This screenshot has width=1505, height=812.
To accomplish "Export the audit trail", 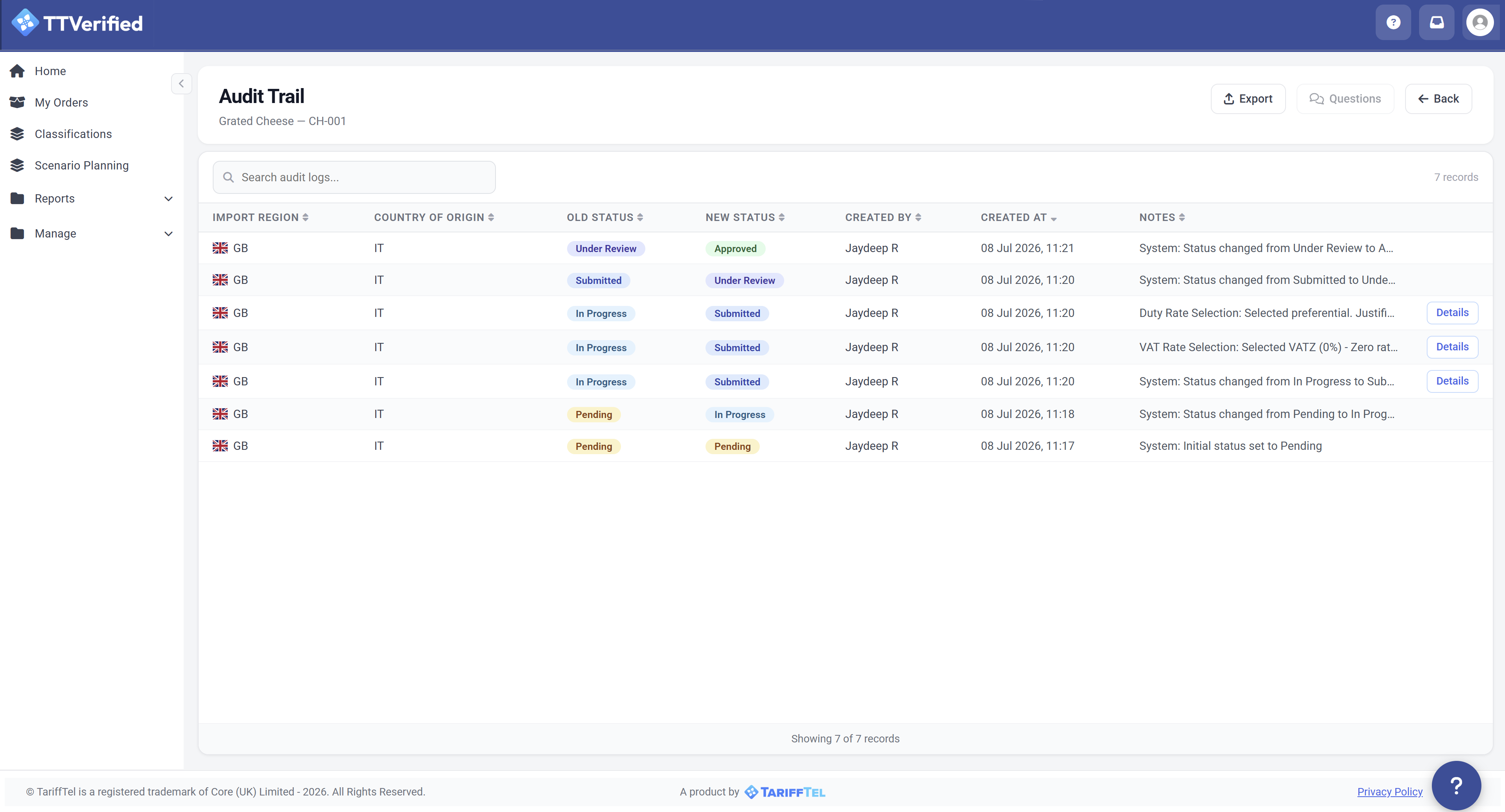I will click(x=1248, y=99).
